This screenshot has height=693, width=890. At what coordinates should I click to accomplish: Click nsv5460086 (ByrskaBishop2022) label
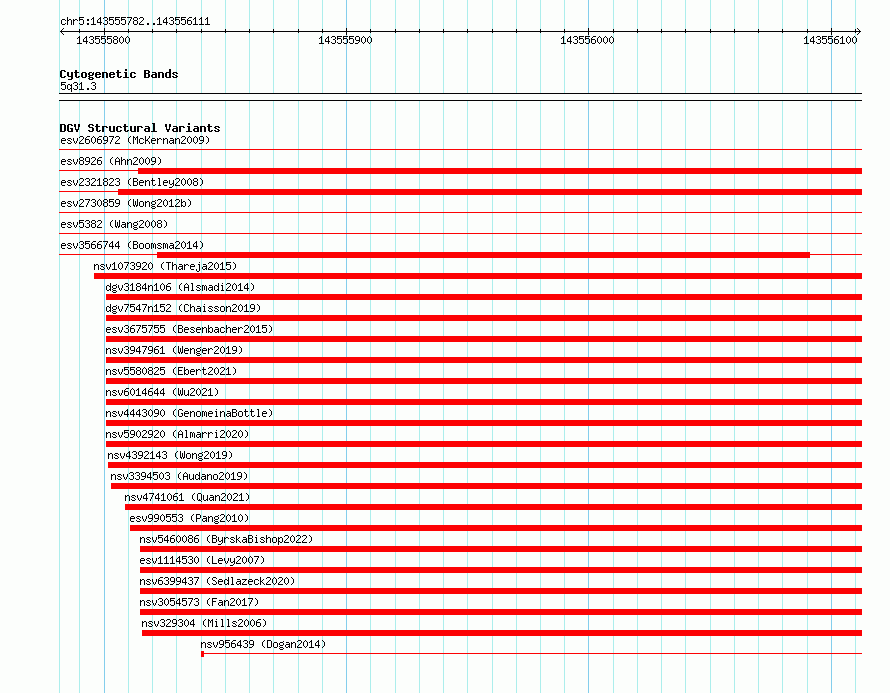pyautogui.click(x=226, y=539)
